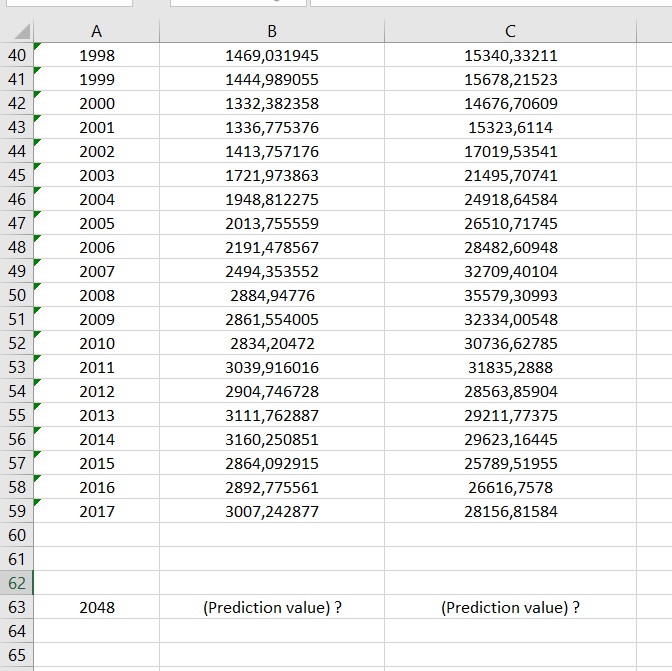Select the cell showing 28156,81584
Screen dimensions: 672x671
tap(510, 511)
